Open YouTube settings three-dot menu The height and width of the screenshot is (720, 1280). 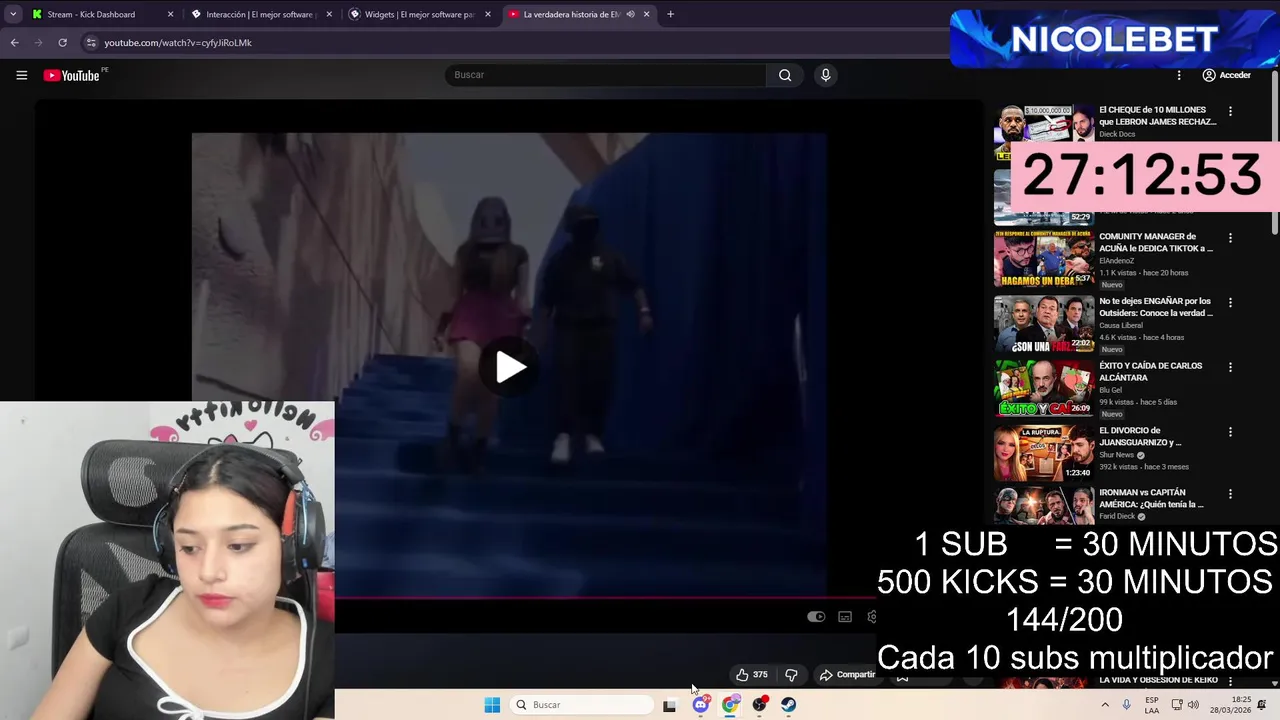(x=1179, y=75)
